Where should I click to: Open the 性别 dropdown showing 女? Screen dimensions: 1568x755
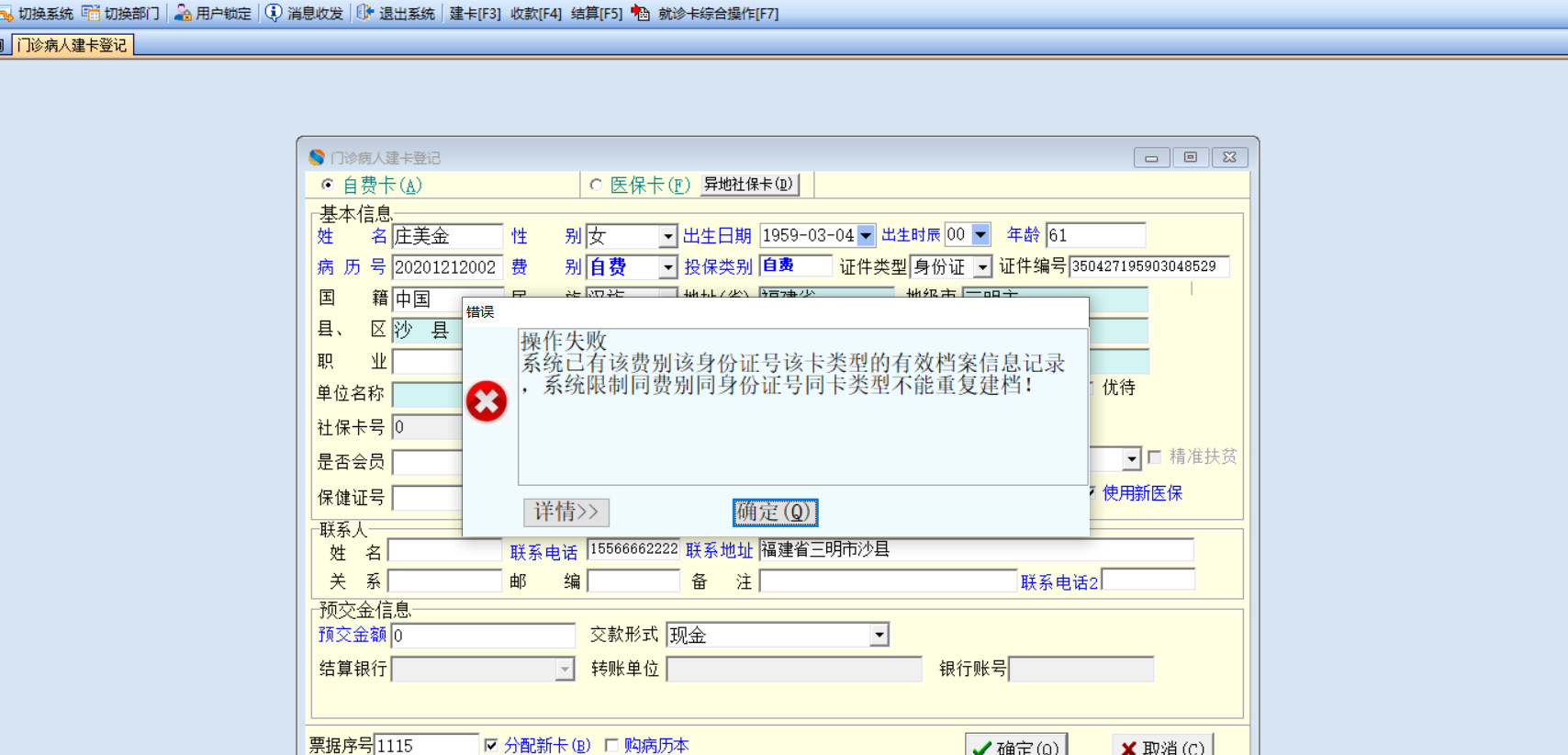click(668, 236)
